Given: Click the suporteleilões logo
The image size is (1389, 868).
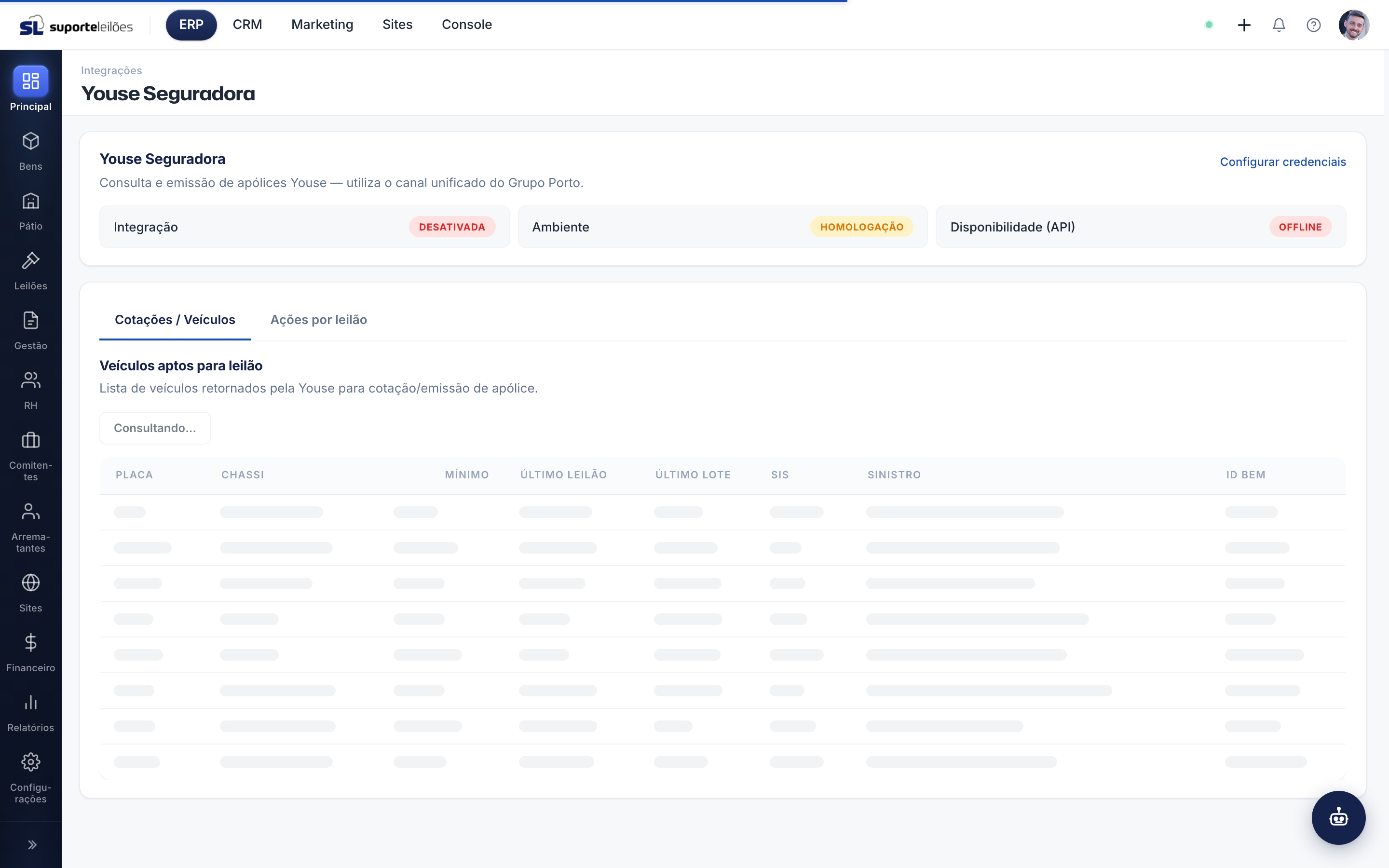Looking at the screenshot, I should pyautogui.click(x=76, y=25).
